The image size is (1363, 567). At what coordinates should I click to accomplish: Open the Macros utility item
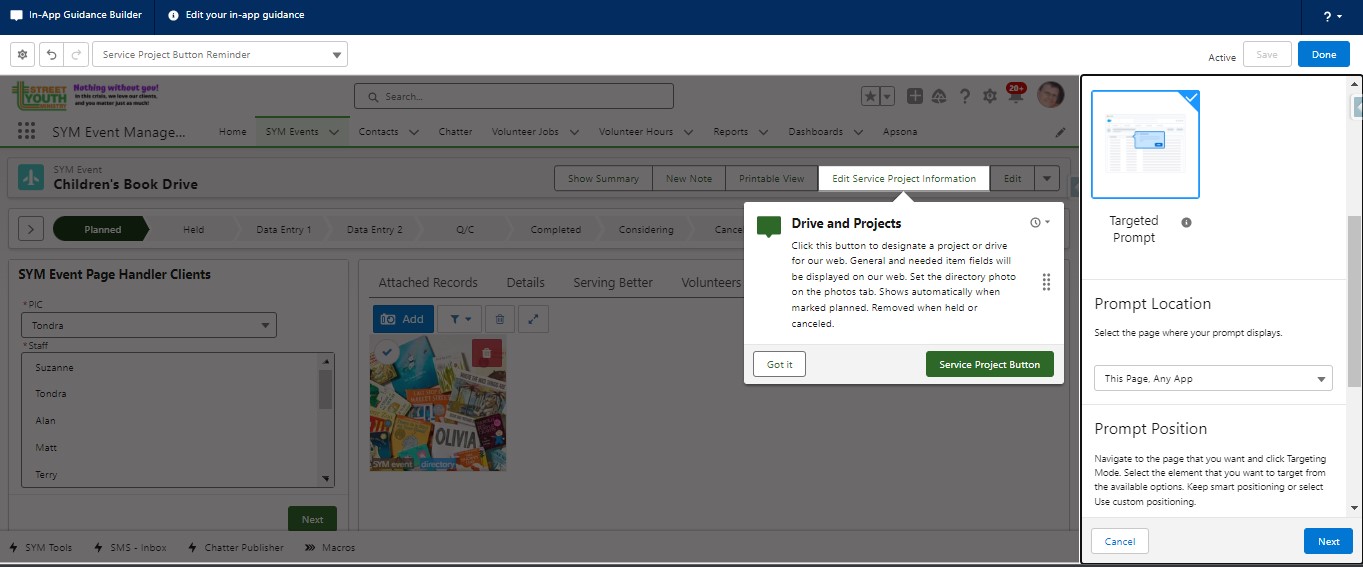point(329,547)
